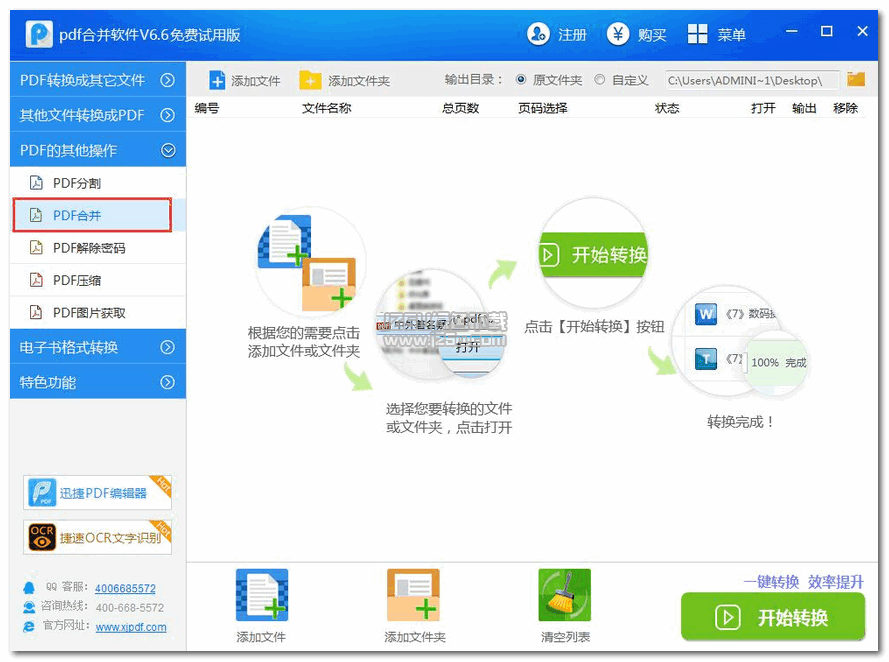The width and height of the screenshot is (889, 662).
Task: Select the 原文件夹 radio button
Action: 520,80
